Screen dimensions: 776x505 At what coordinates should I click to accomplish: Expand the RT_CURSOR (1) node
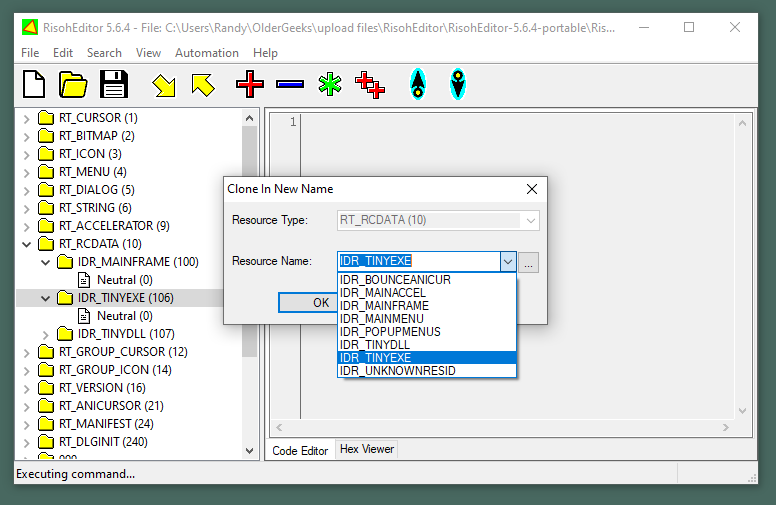(27, 118)
